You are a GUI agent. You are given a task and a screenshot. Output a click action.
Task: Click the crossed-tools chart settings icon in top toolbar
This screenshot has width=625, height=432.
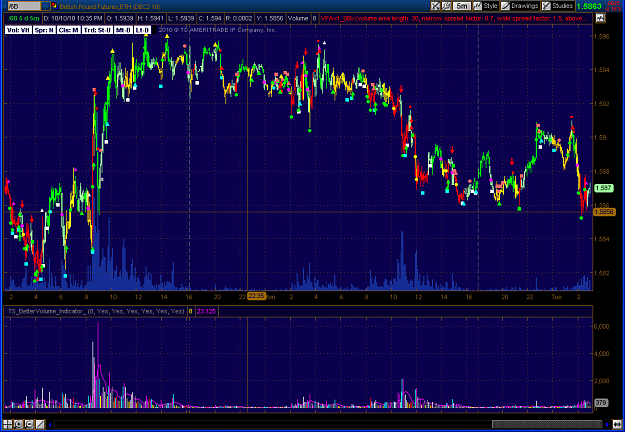click(x=435, y=6)
